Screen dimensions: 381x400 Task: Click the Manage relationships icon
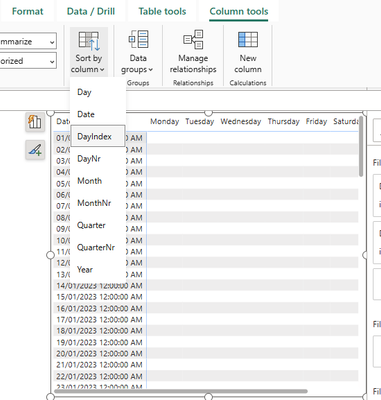pyautogui.click(x=193, y=40)
